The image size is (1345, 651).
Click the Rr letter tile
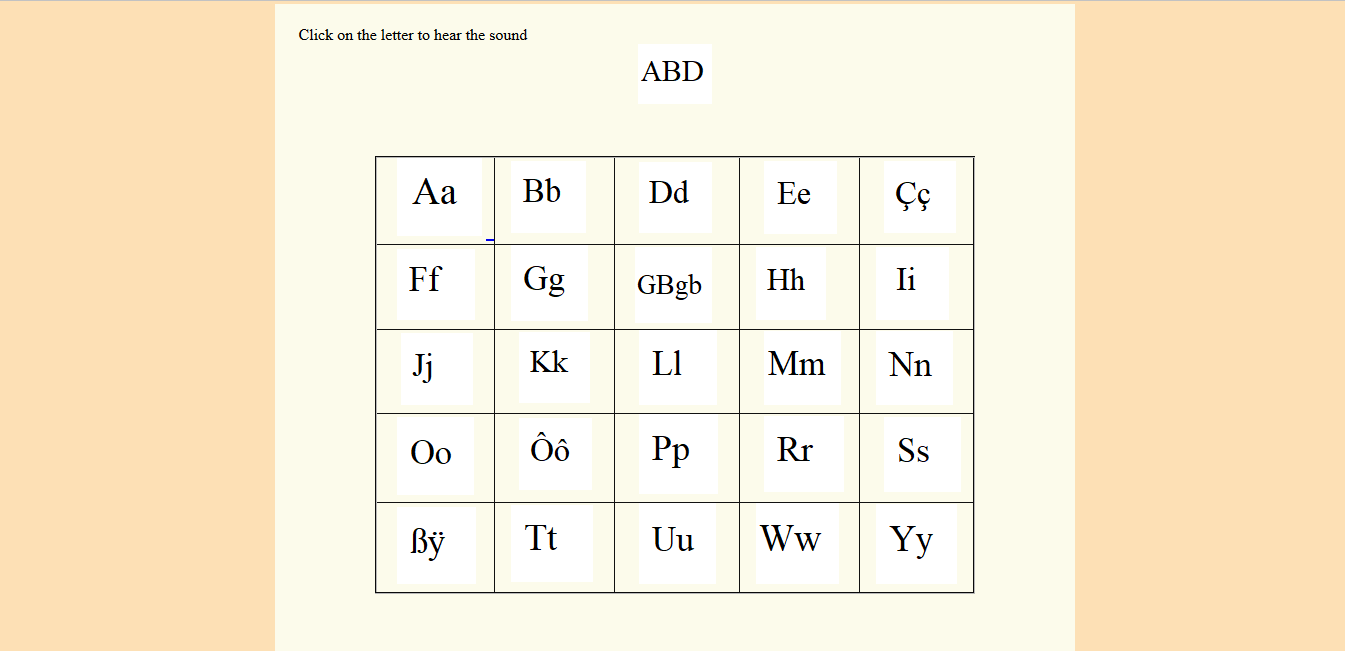(804, 454)
